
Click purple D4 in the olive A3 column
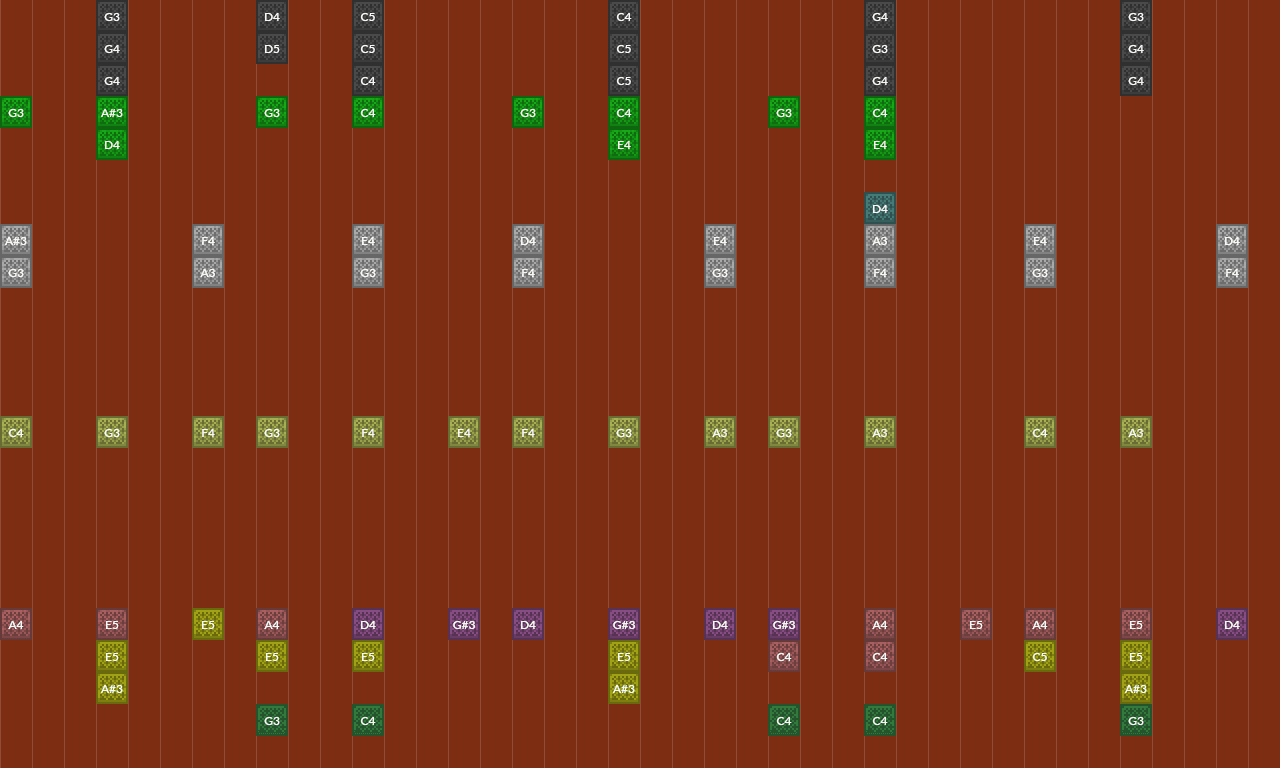pyautogui.click(x=720, y=625)
